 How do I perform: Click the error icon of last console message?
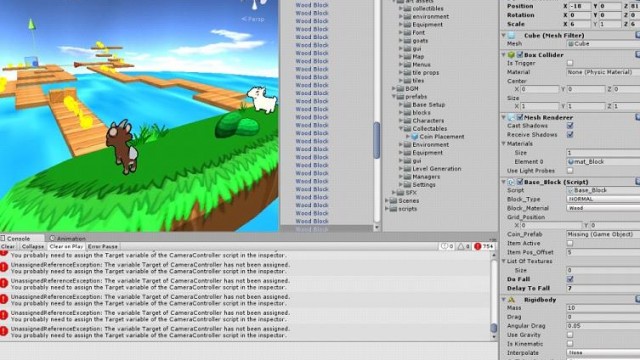[4, 331]
